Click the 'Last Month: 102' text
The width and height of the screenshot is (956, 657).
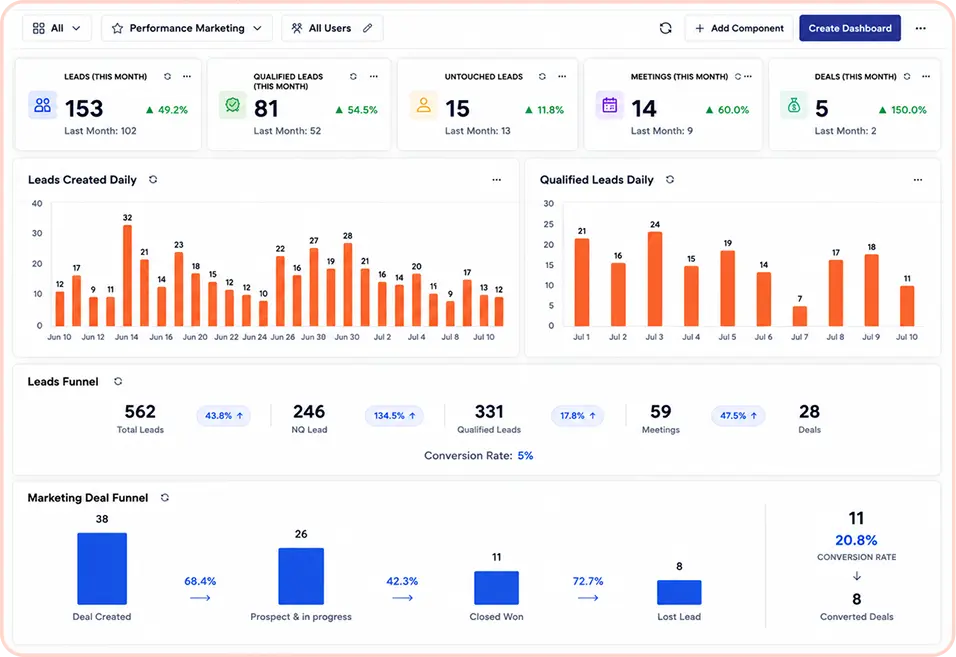101,130
